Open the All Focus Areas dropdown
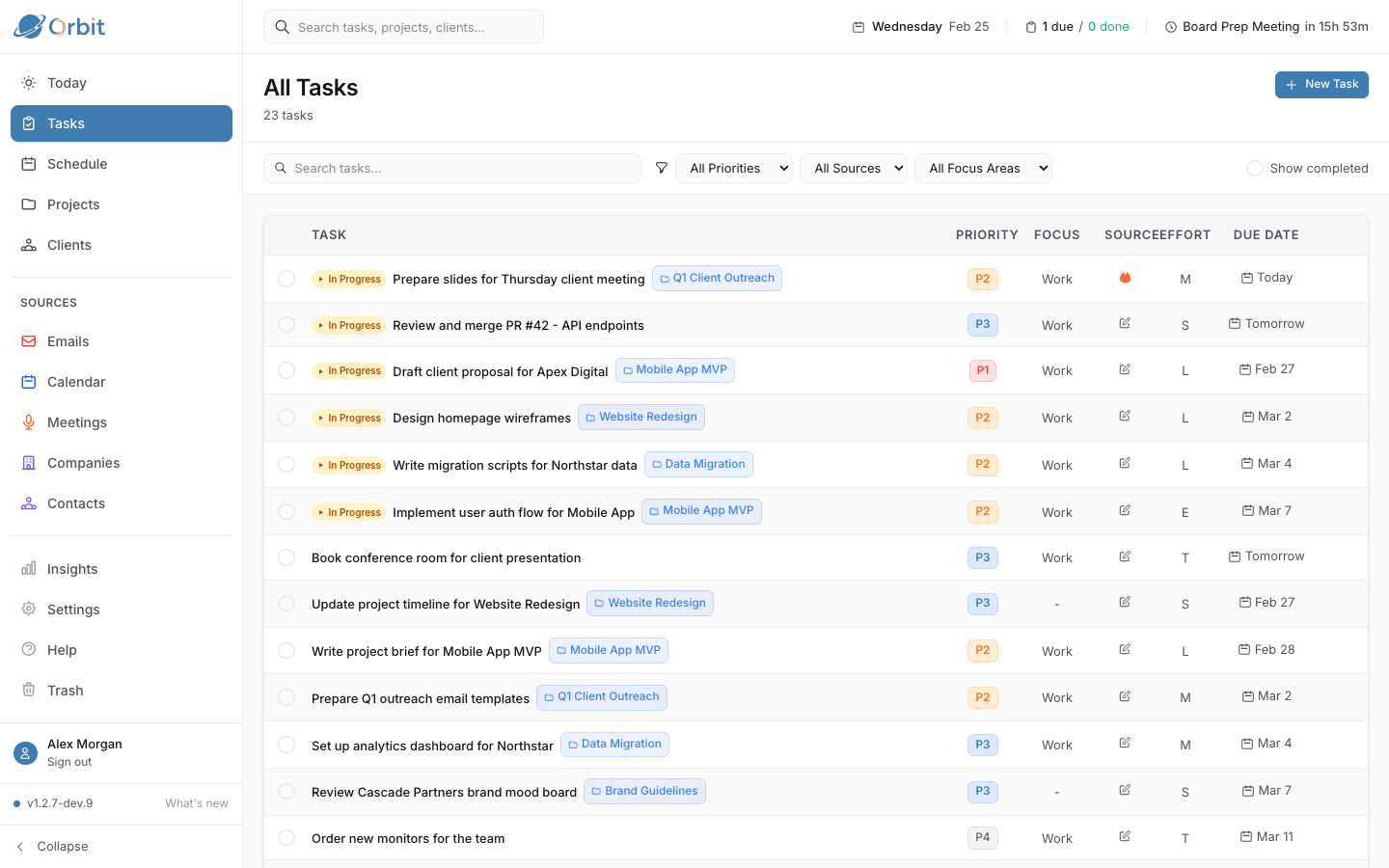Image resolution: width=1389 pixels, height=868 pixels. coord(983,168)
